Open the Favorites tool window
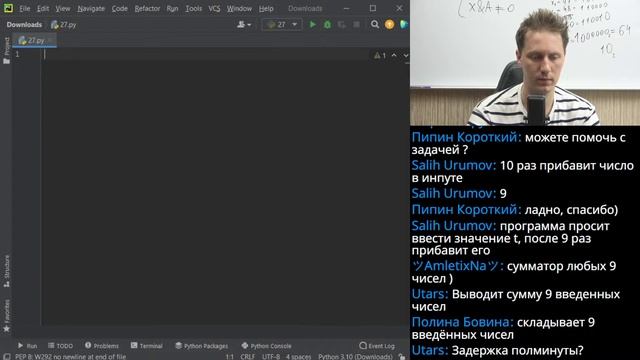Screen dimensions: 640x360 6,316
